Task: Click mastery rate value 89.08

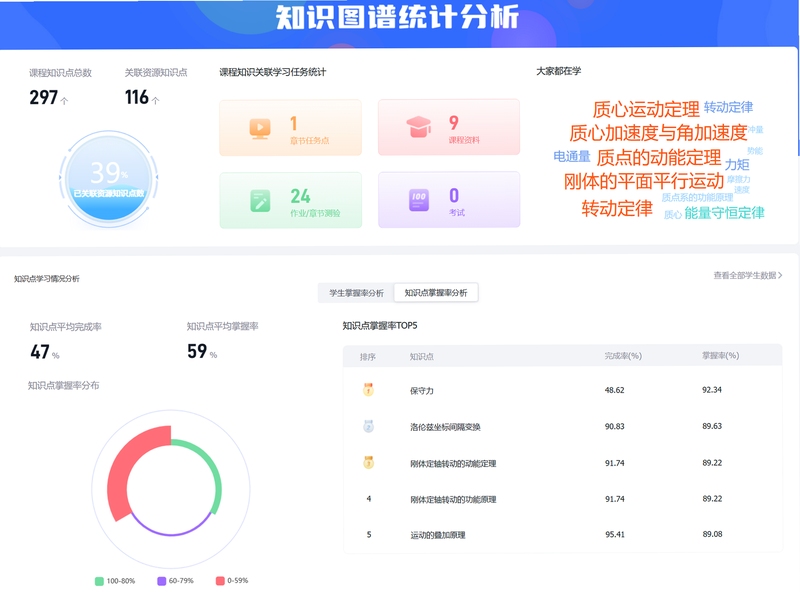Action: (x=712, y=534)
